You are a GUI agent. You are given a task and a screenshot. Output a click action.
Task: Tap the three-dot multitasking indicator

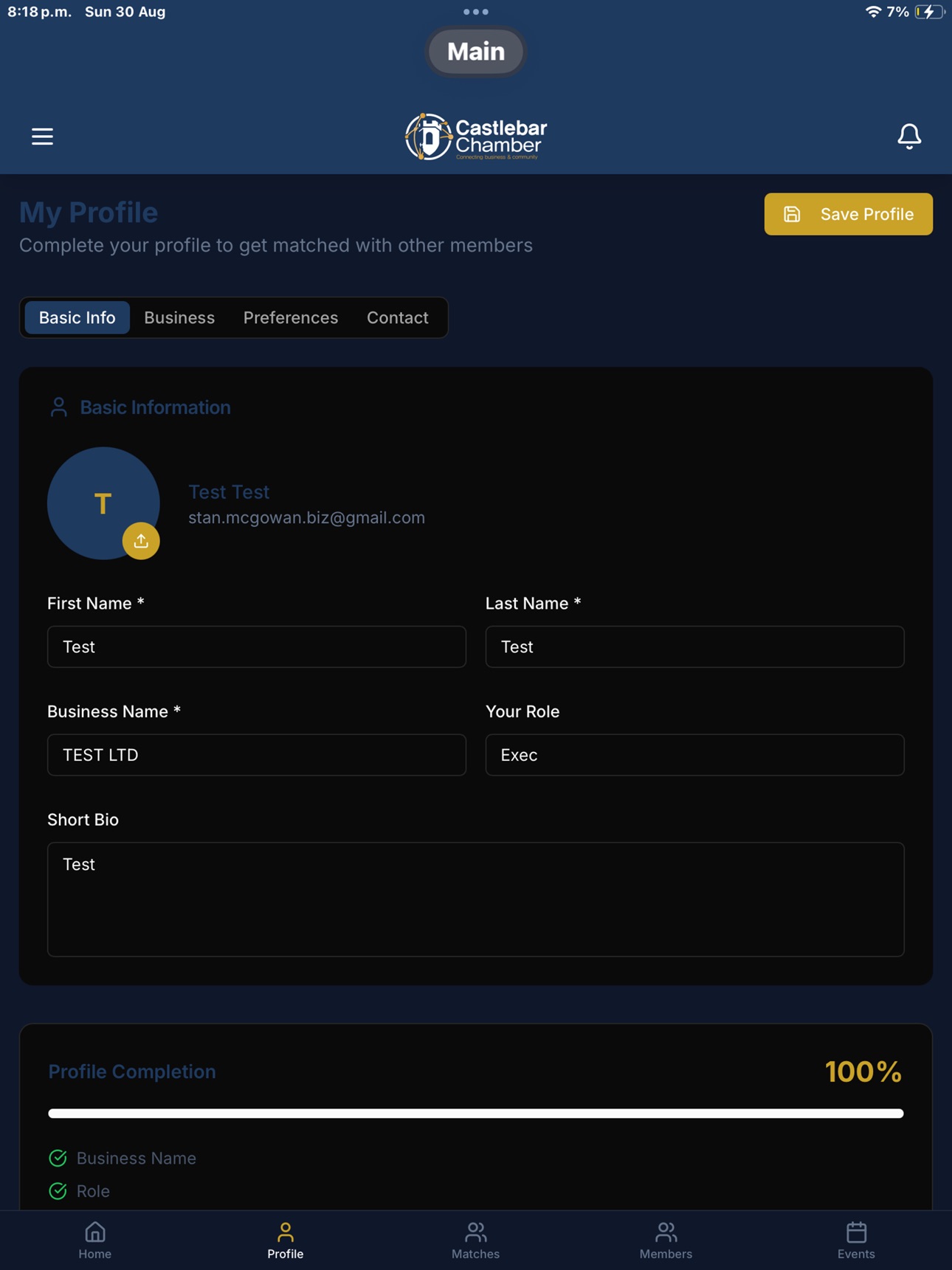[x=476, y=12]
